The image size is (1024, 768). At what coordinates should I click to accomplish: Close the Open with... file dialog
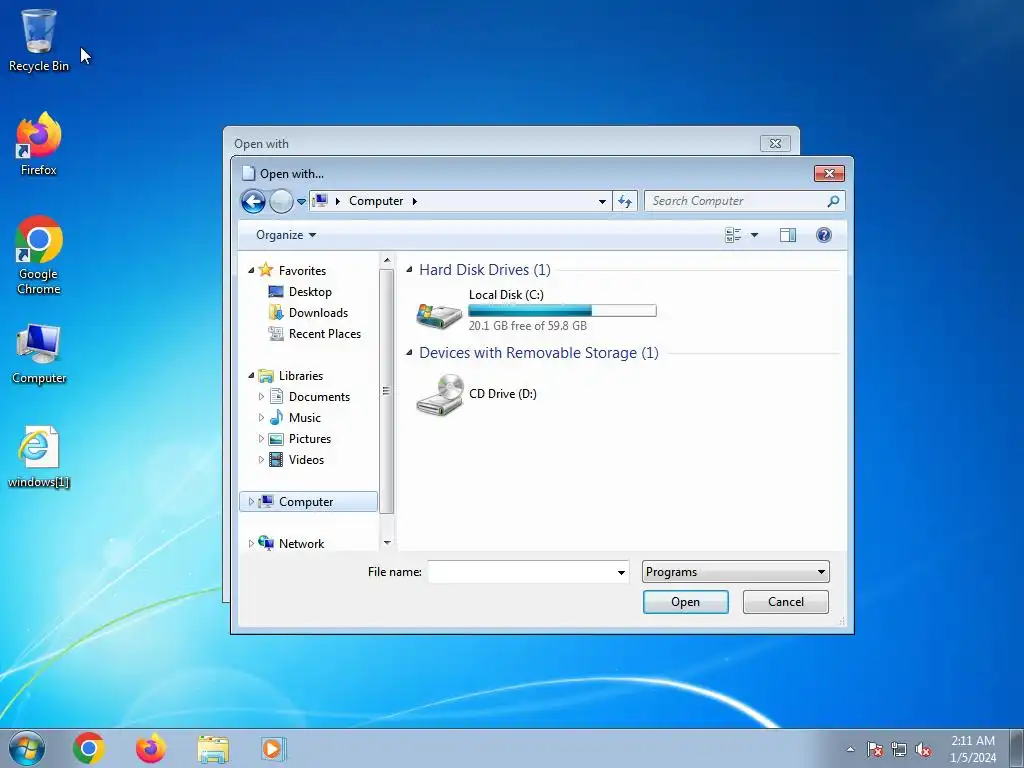pyautogui.click(x=829, y=173)
